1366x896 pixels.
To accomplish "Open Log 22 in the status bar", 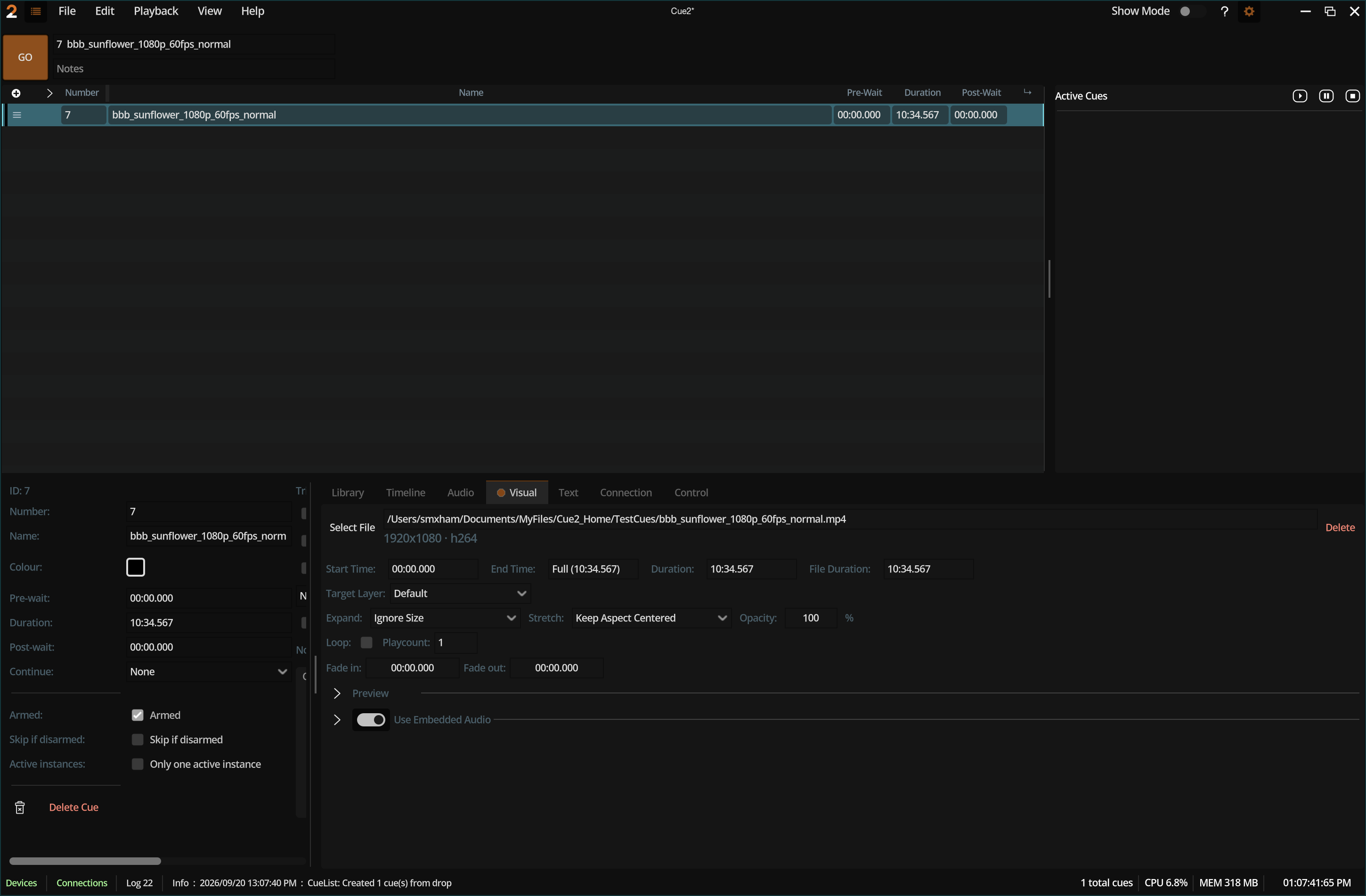I will coord(139,883).
